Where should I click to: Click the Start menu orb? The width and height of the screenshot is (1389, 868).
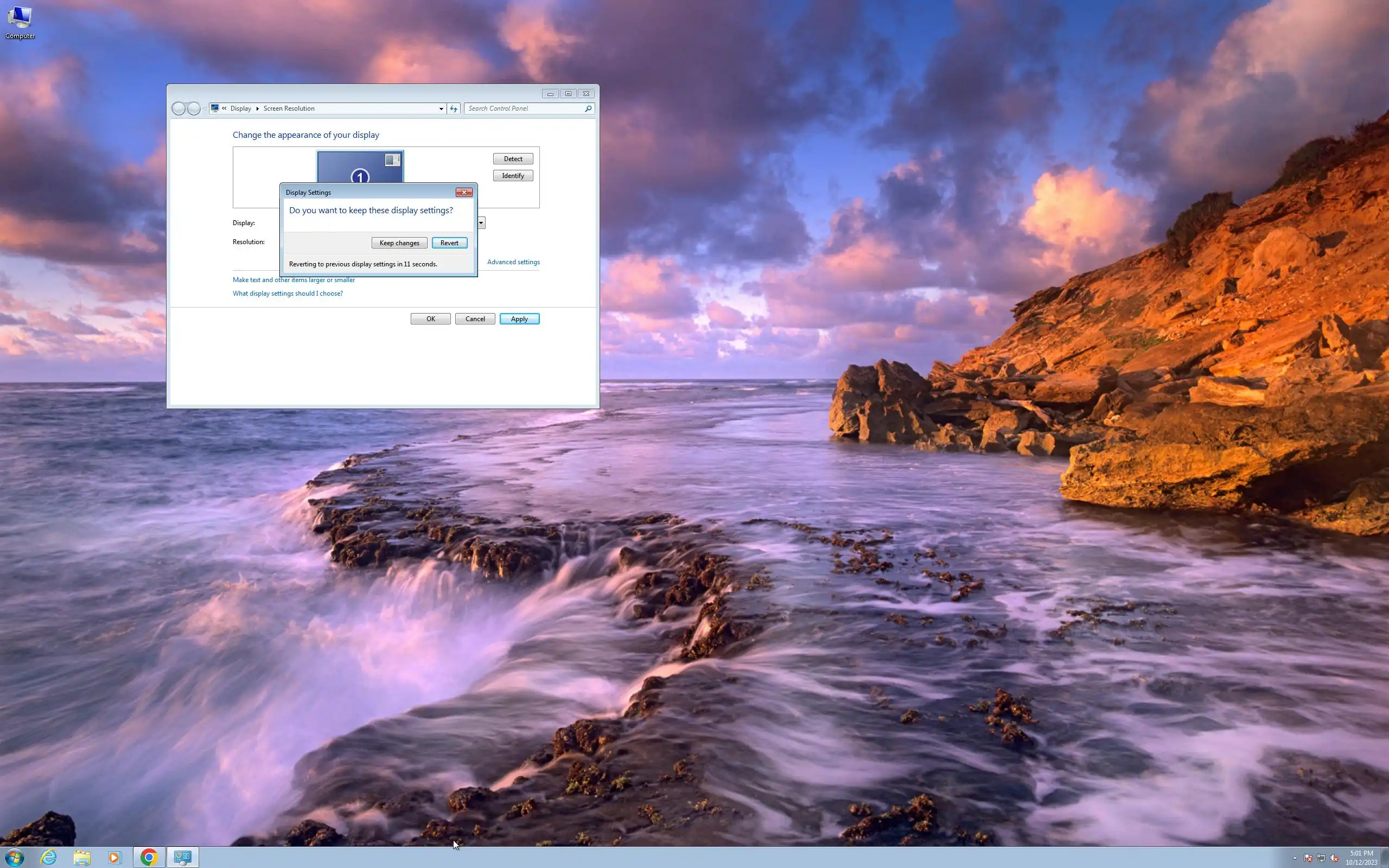tap(14, 857)
